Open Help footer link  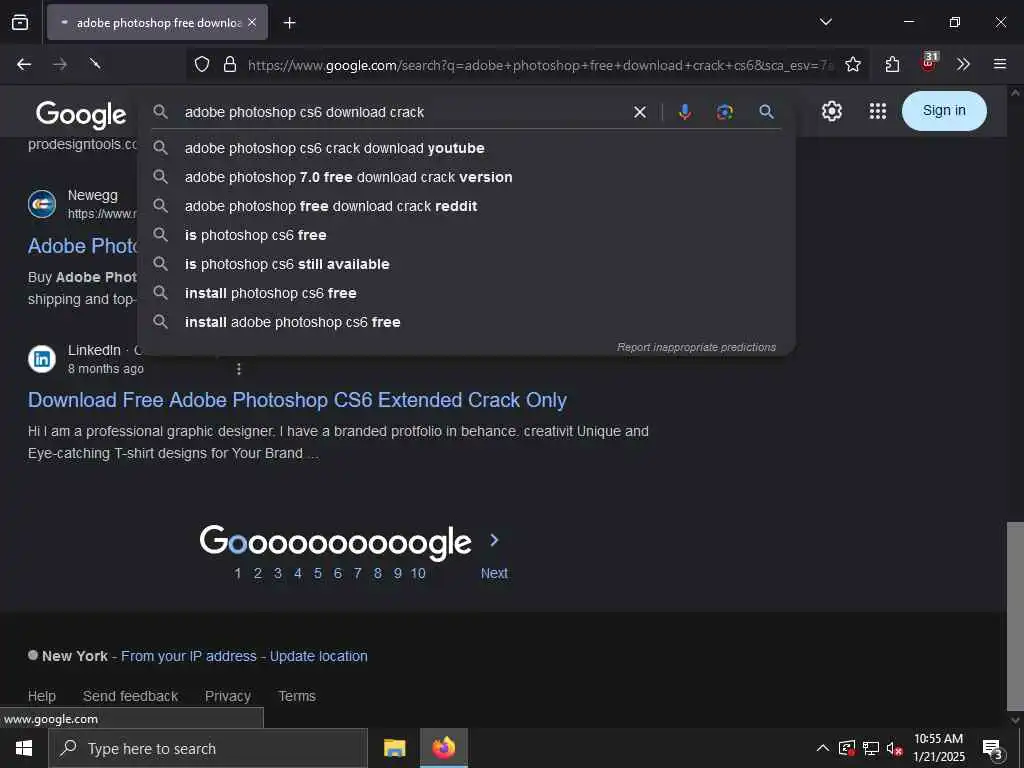(42, 696)
